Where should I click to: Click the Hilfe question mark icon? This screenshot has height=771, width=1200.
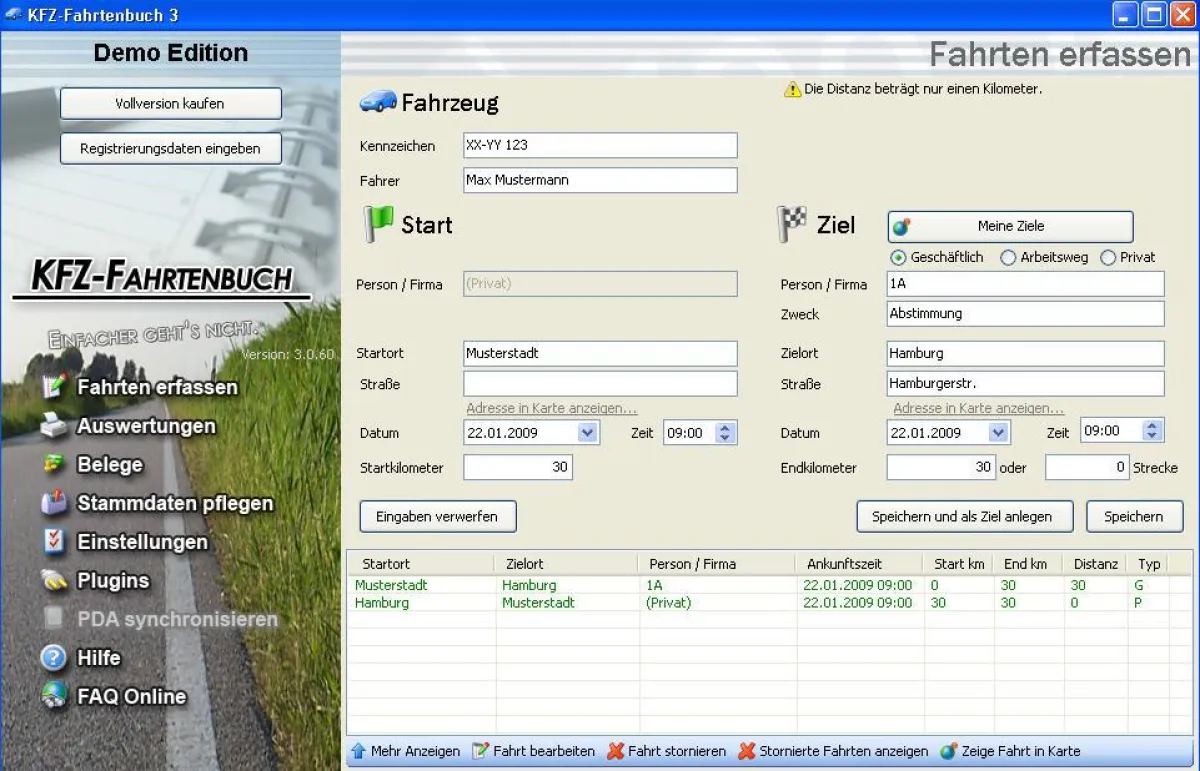click(54, 658)
